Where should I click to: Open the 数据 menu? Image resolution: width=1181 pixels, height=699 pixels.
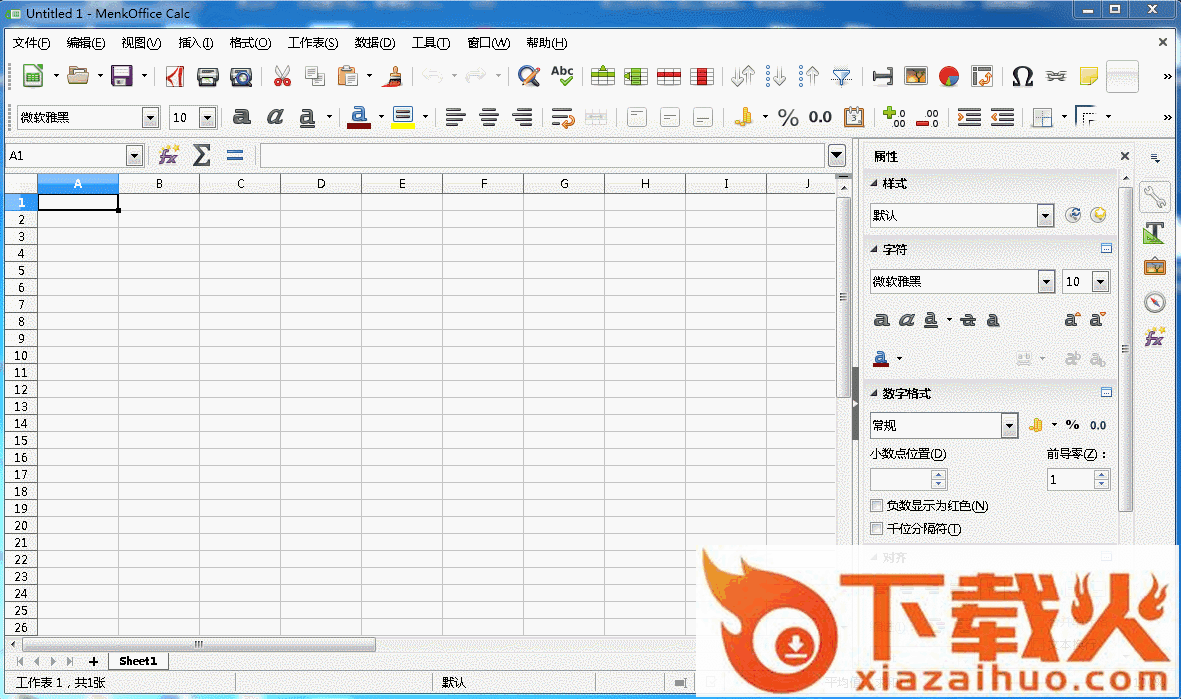click(x=375, y=43)
